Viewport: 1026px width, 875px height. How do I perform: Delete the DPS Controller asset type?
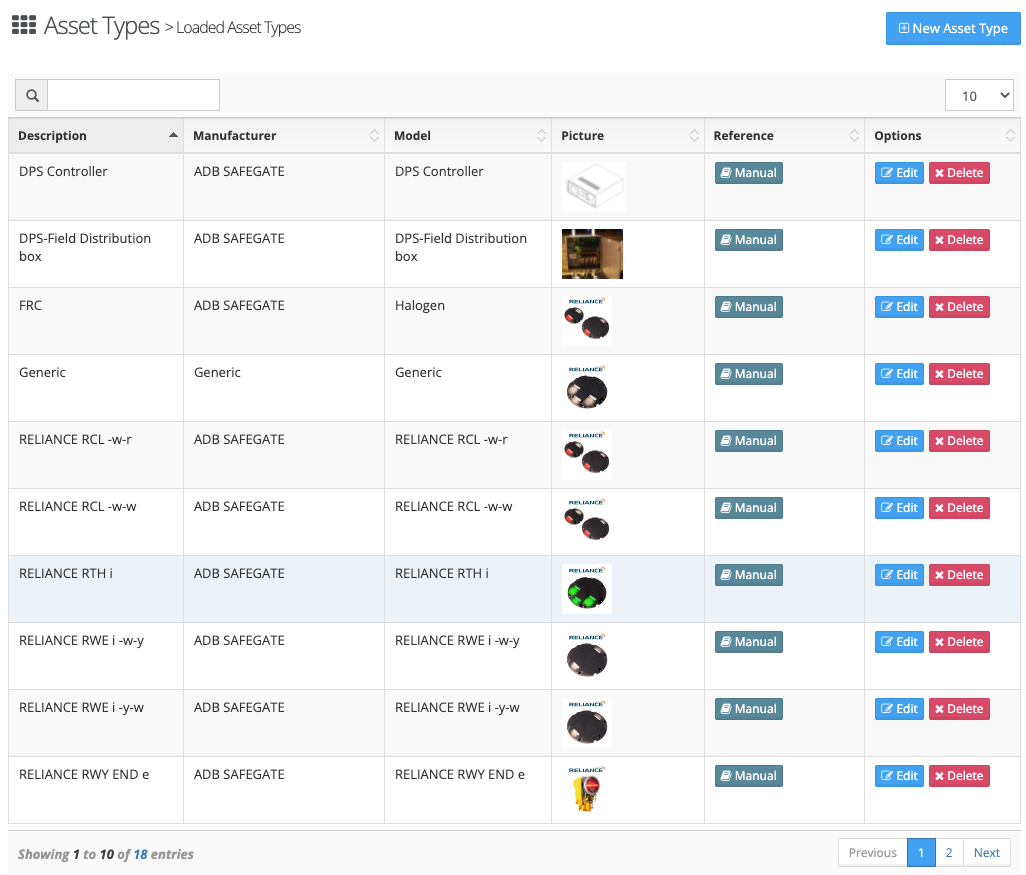959,173
